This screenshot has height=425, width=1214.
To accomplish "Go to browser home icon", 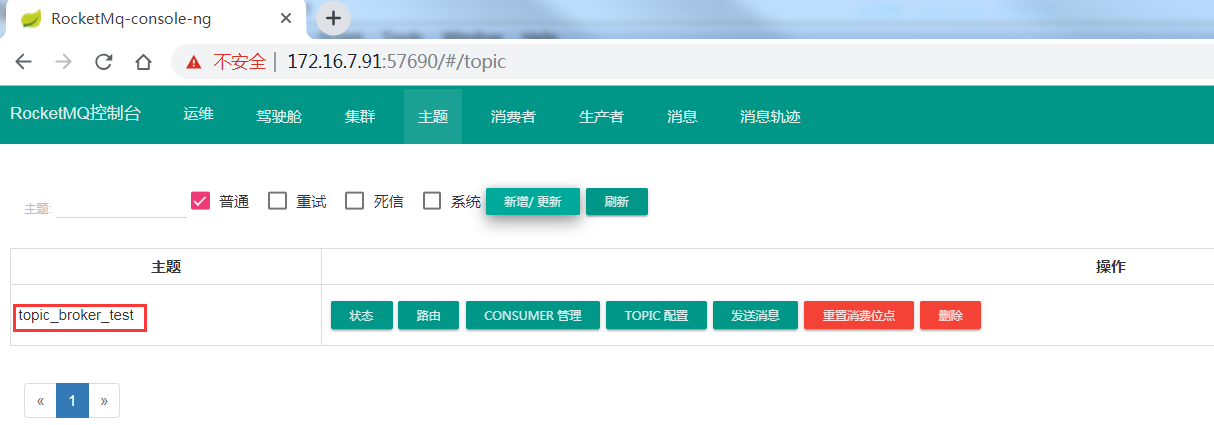I will pyautogui.click(x=143, y=61).
